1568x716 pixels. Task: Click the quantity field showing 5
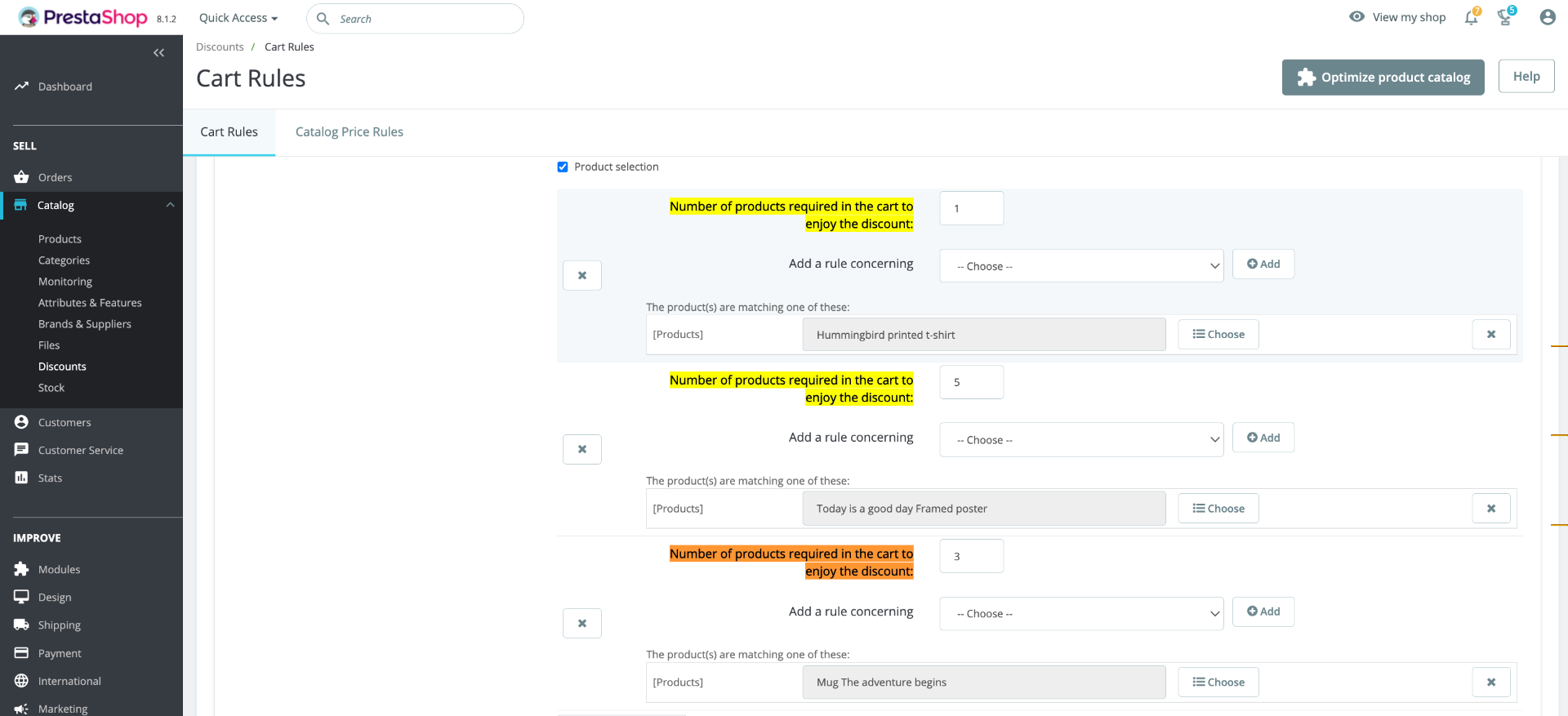click(x=971, y=382)
